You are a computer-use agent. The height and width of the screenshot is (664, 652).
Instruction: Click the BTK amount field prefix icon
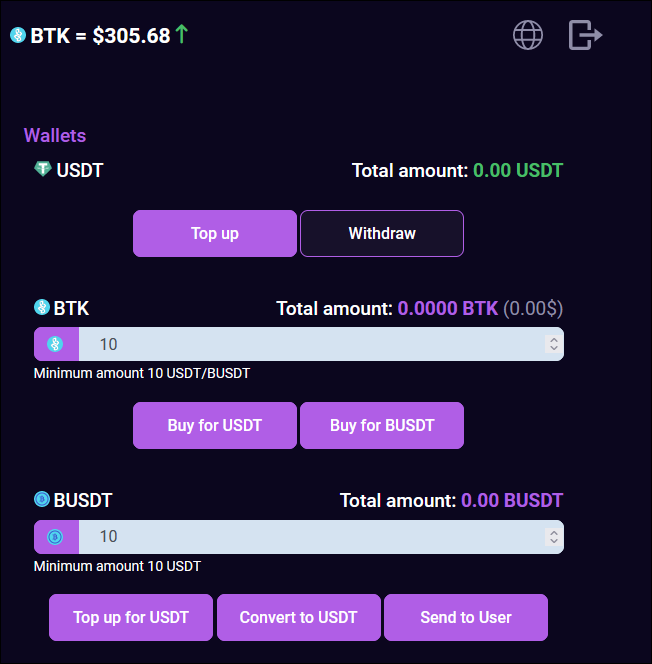coord(56,344)
